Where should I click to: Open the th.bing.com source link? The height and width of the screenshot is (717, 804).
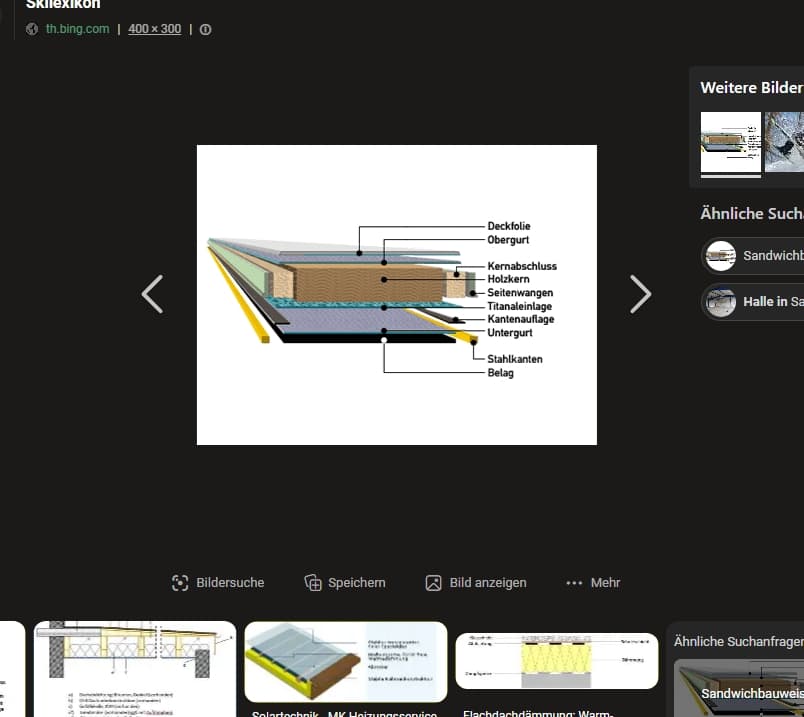click(x=77, y=29)
